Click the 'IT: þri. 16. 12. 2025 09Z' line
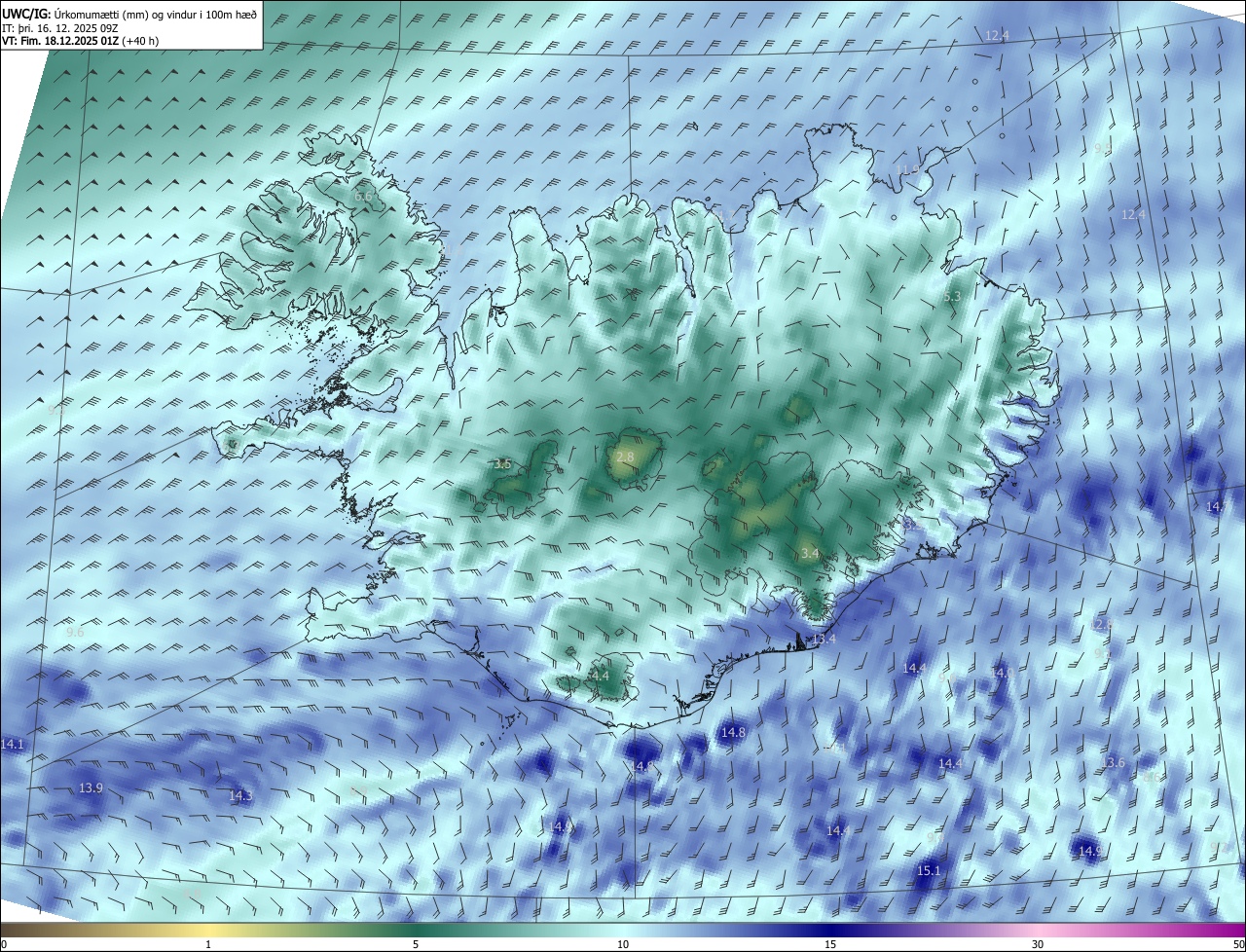Screen dimensions: 1246x952 tap(59, 27)
